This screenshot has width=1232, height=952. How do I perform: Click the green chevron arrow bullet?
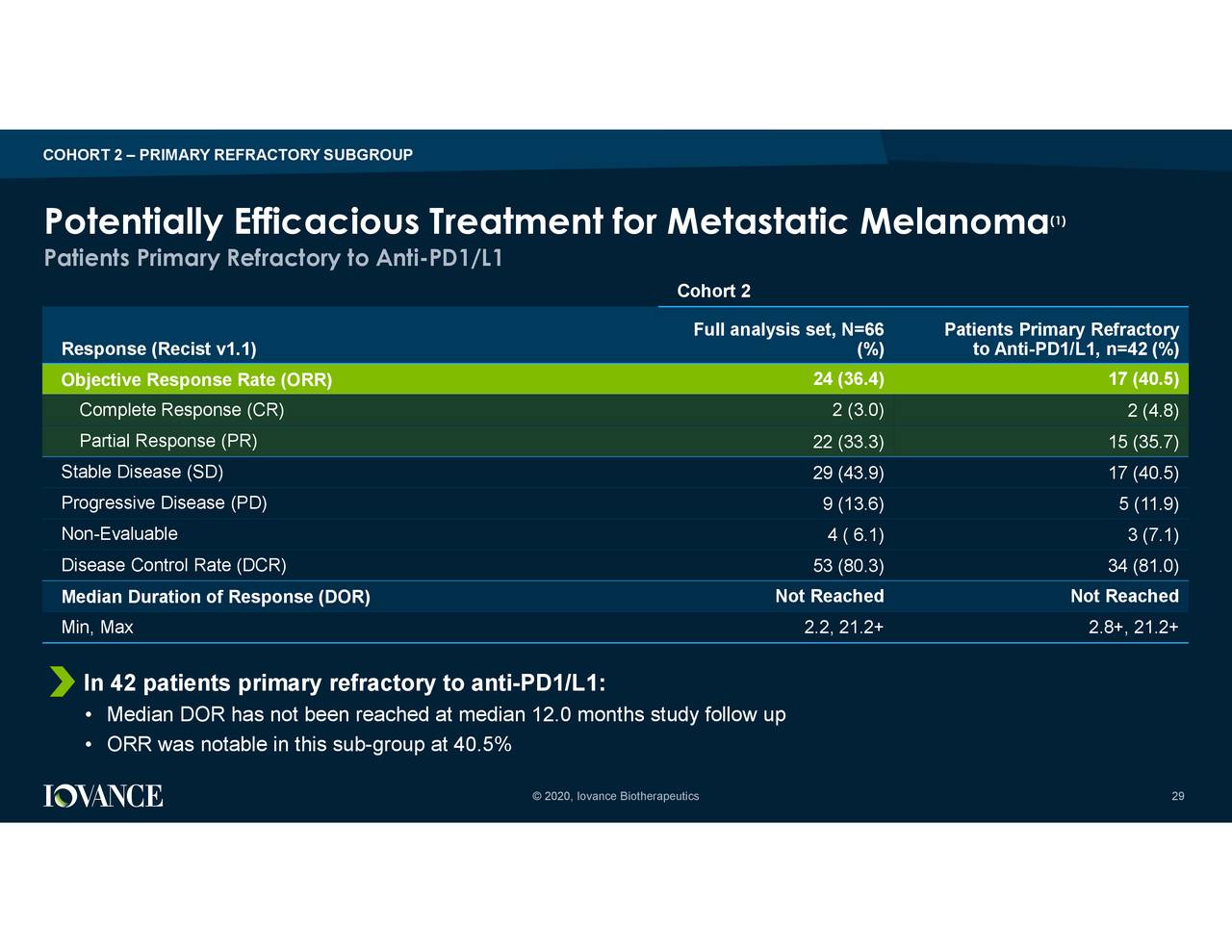click(x=62, y=682)
